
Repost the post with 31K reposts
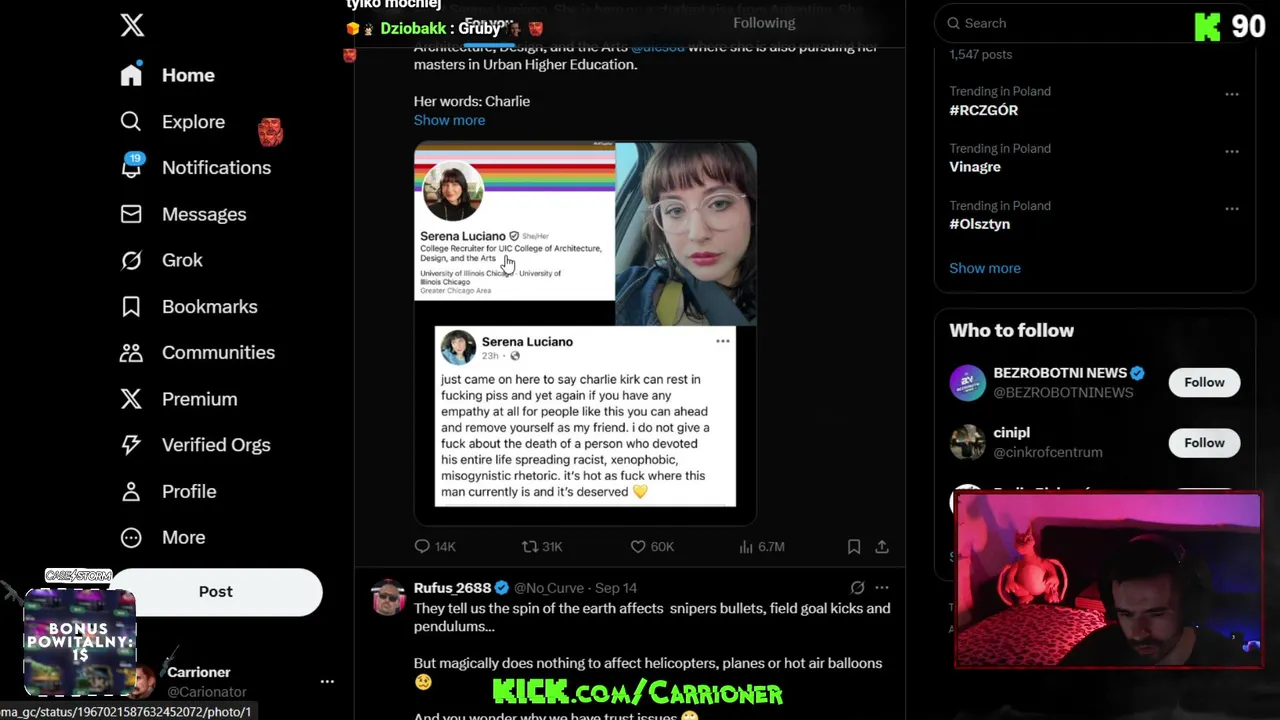pos(542,547)
